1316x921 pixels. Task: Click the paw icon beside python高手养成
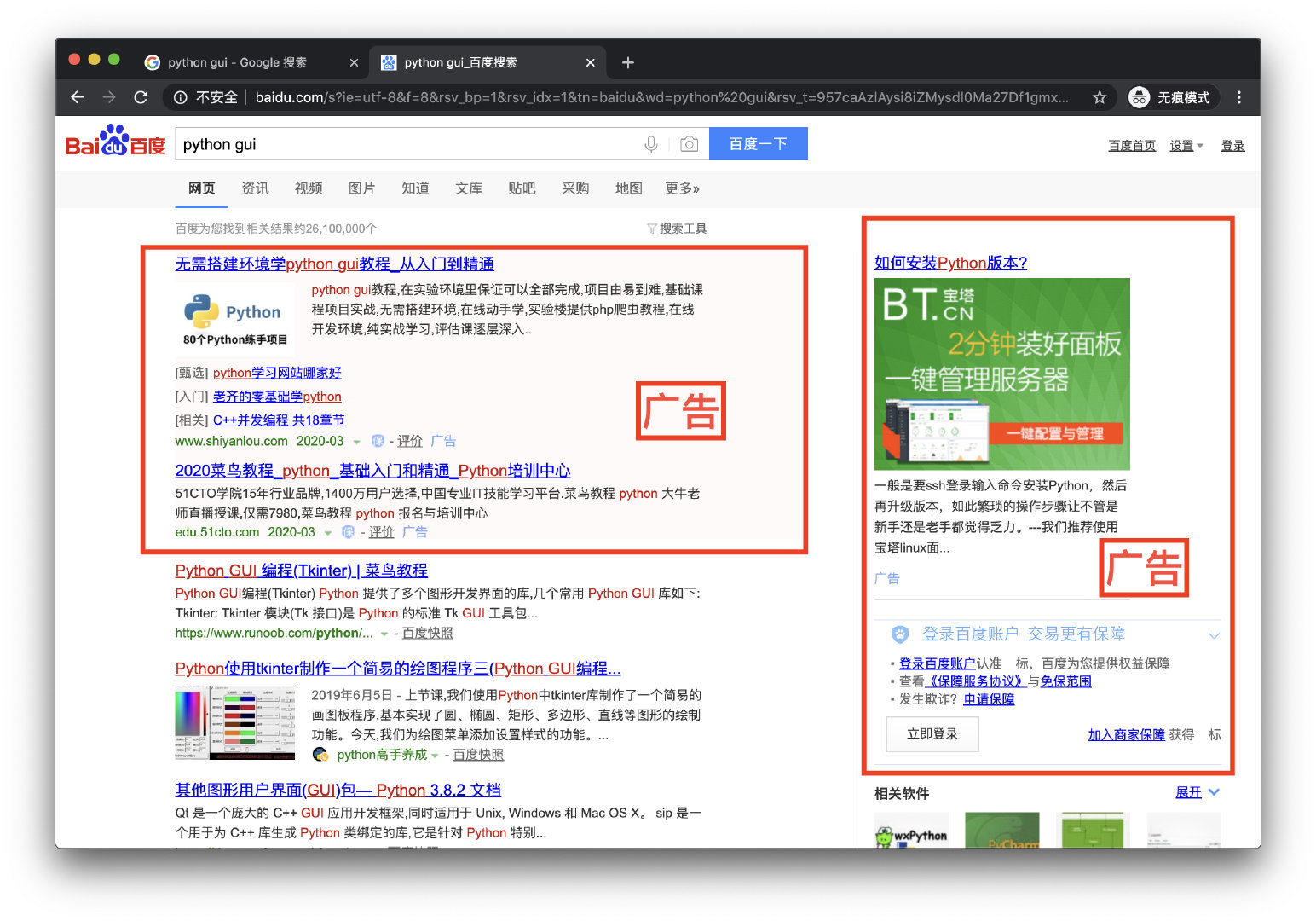[x=320, y=755]
